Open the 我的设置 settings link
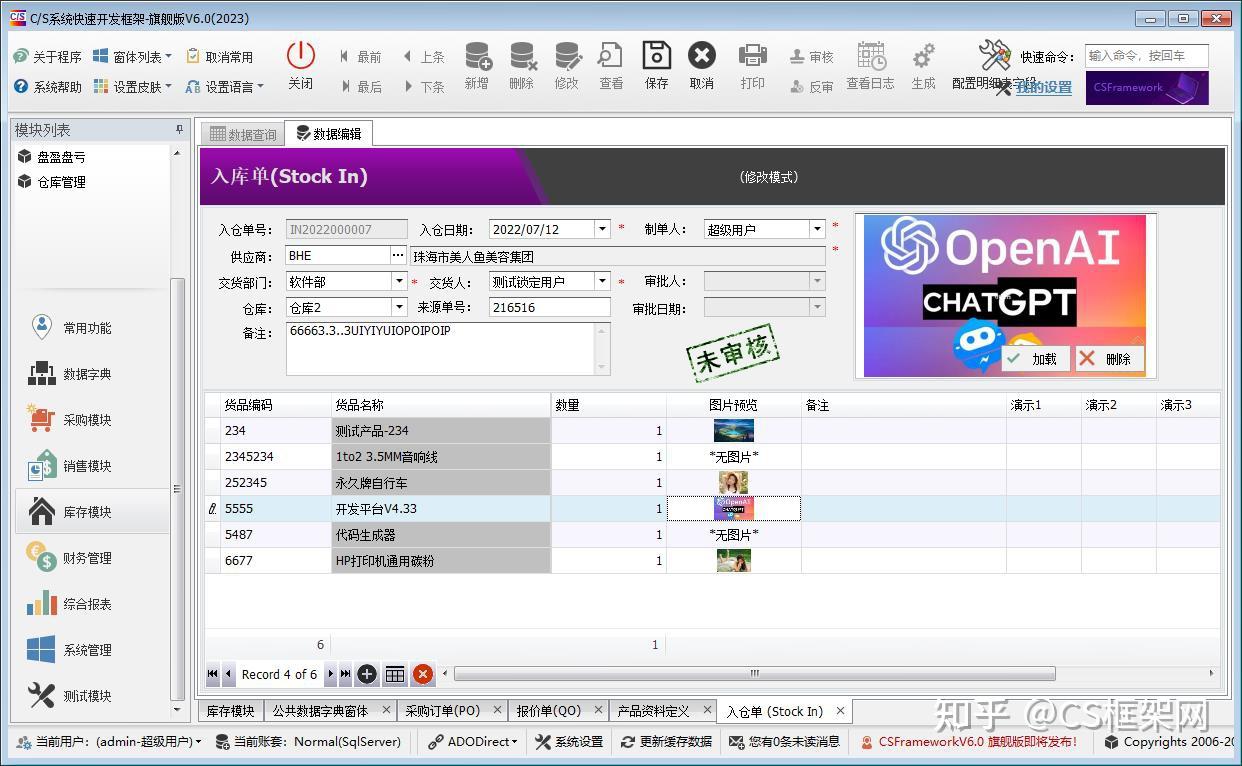 [x=1043, y=87]
